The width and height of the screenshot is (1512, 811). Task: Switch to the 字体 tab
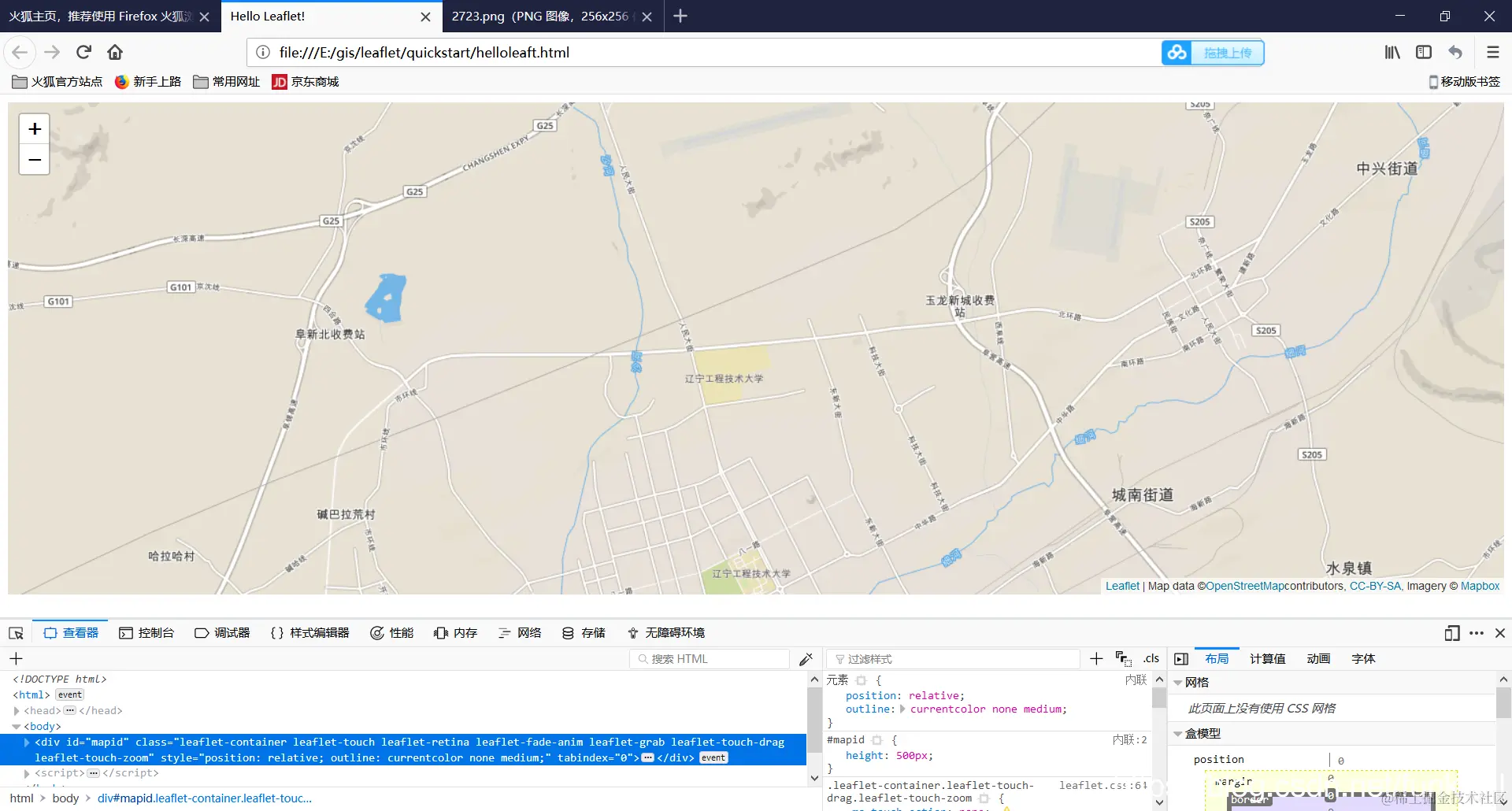1363,659
